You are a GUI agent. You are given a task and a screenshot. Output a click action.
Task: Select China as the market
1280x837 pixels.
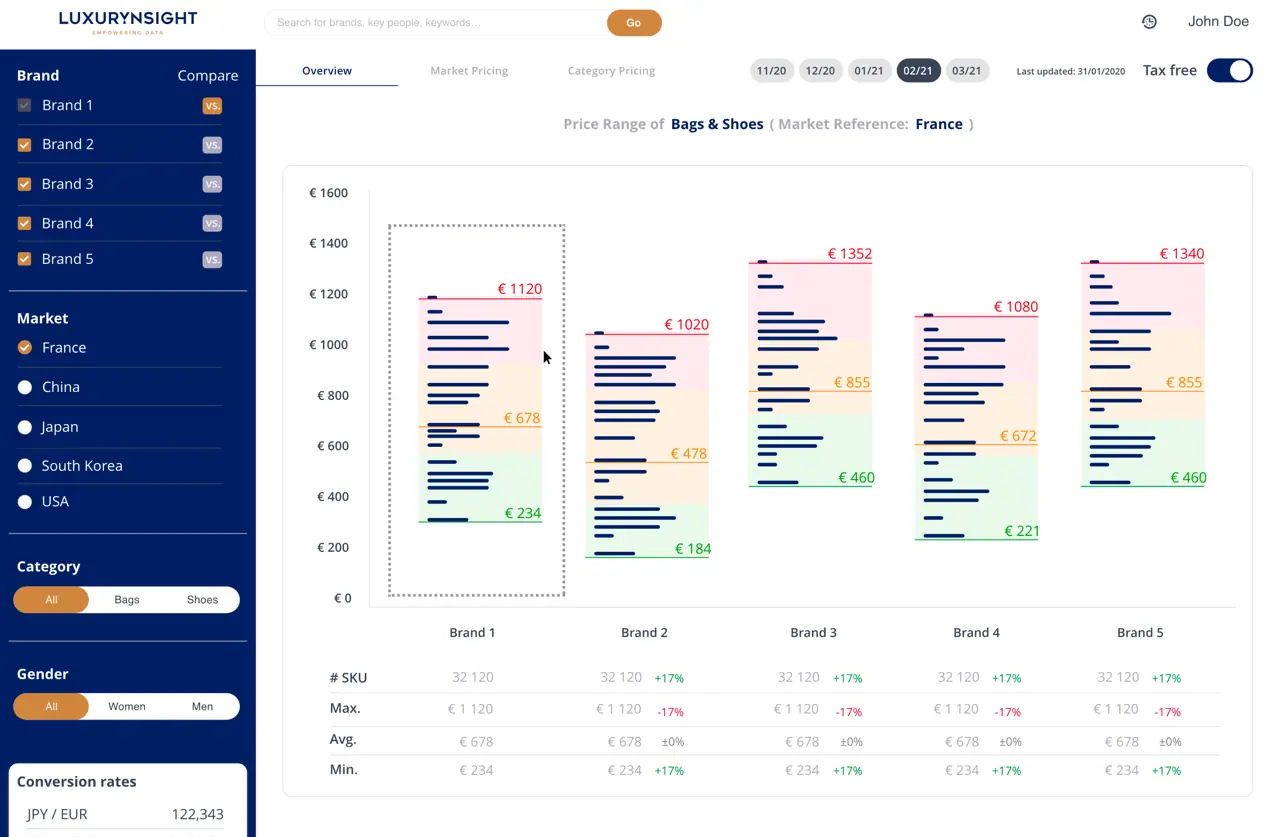click(25, 387)
